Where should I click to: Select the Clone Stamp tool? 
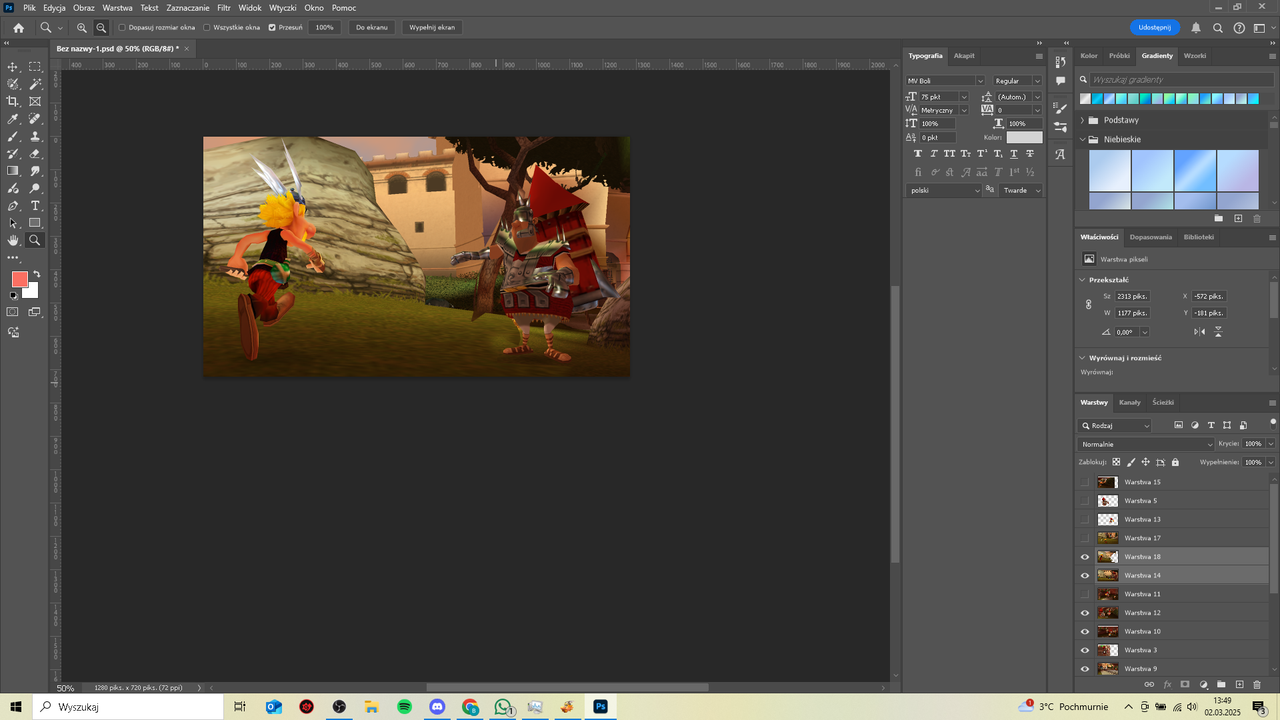tap(35, 136)
